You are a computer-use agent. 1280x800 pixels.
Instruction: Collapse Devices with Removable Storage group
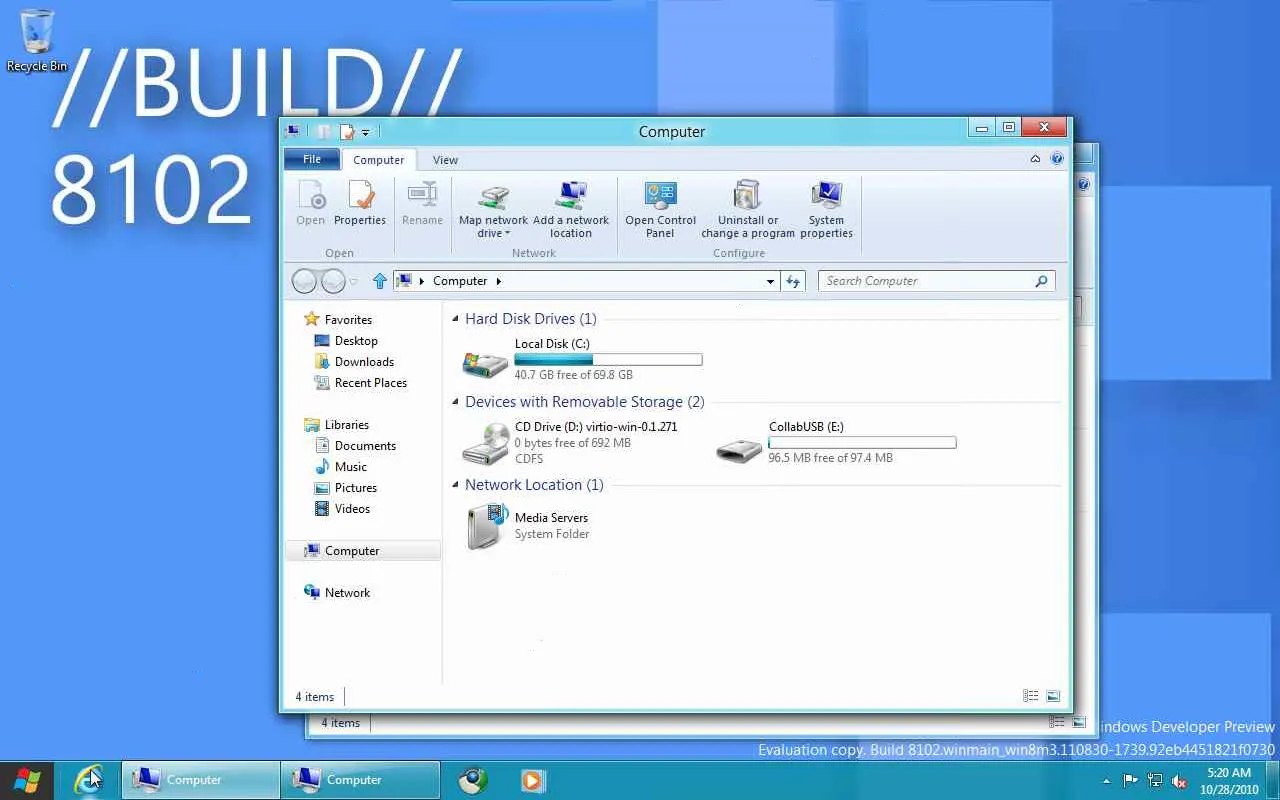pos(456,402)
